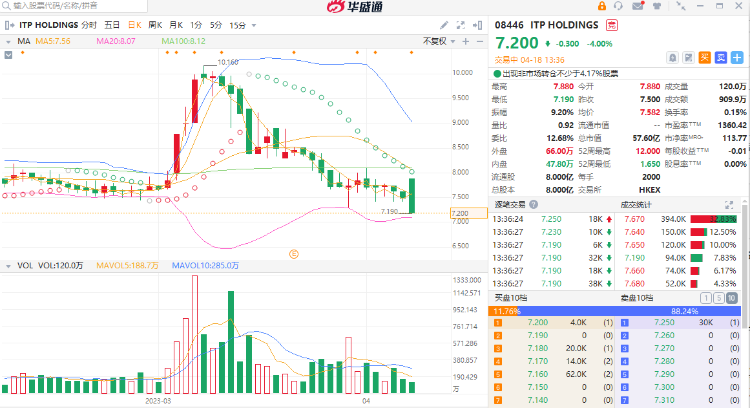
Task: Expand the trade statistics panel
Action: pos(729,205)
